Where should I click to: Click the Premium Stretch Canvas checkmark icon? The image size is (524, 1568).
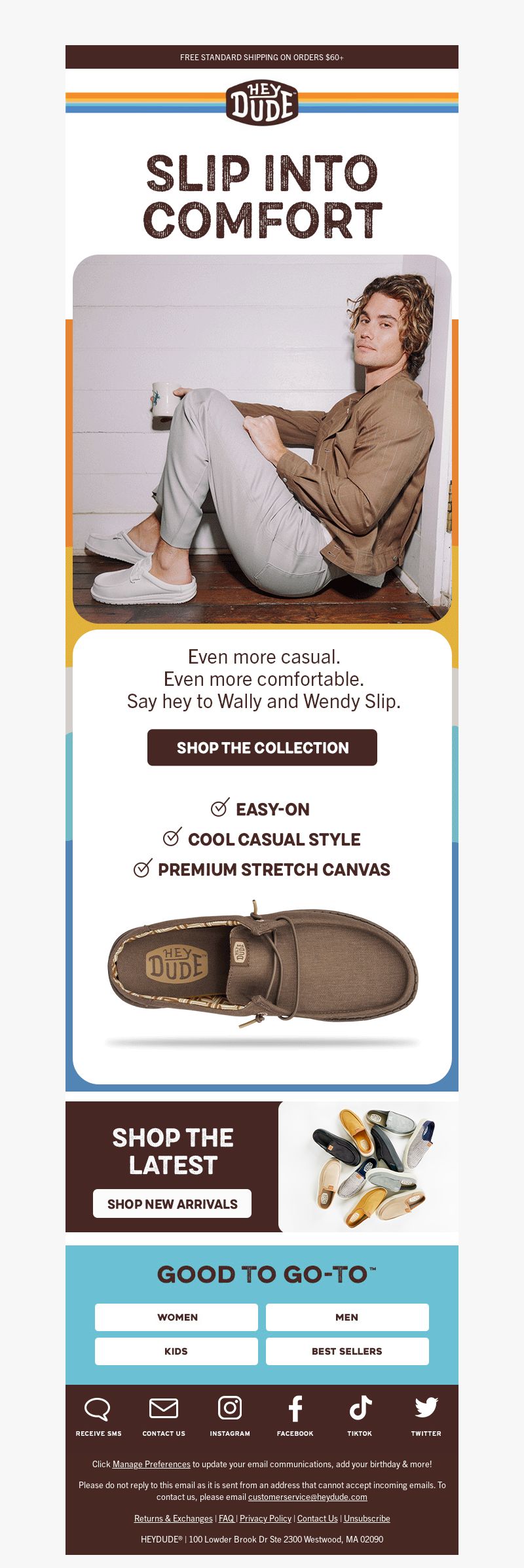143,868
